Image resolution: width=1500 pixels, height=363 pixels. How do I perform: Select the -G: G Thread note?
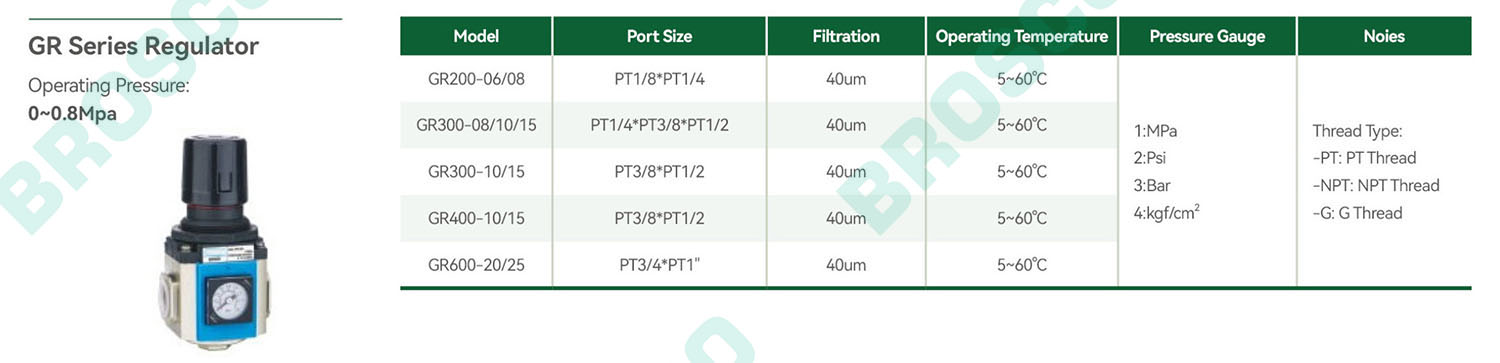1357,213
